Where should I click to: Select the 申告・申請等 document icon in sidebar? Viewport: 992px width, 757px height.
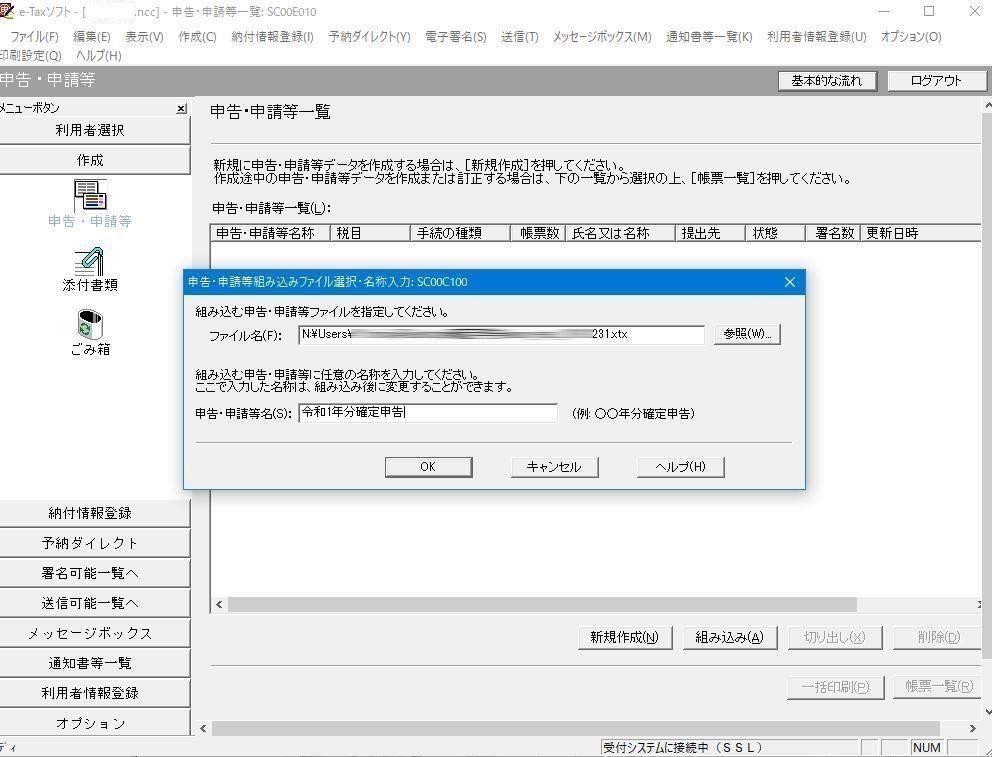coord(90,195)
